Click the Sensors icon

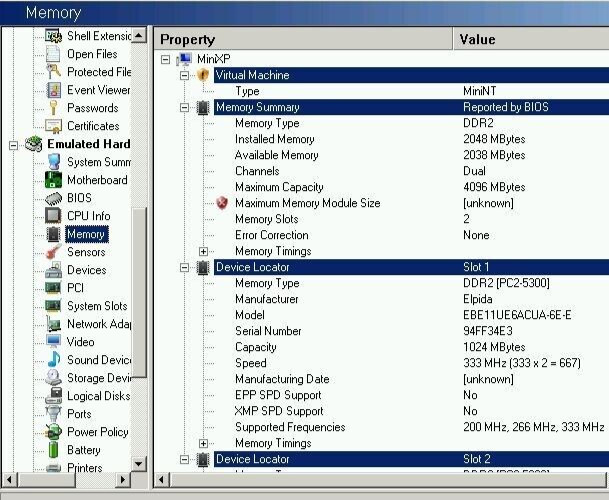pyautogui.click(x=53, y=252)
